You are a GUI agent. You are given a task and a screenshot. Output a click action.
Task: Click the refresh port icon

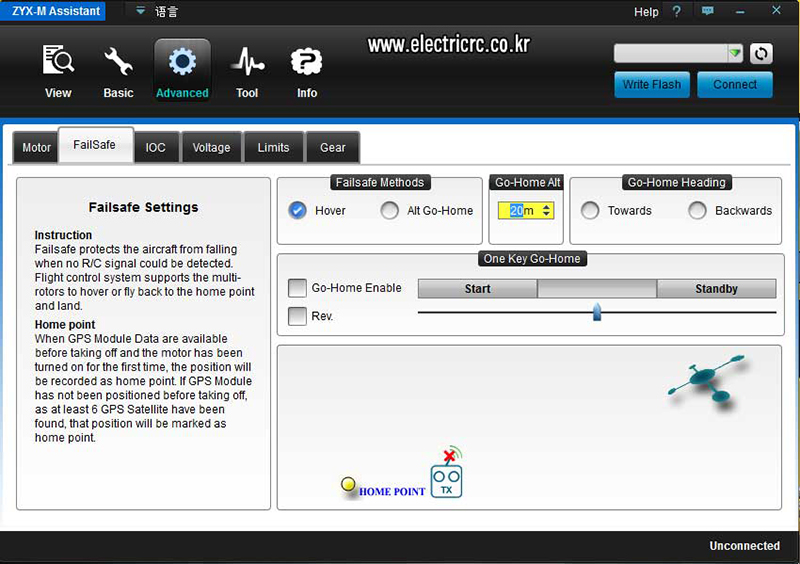pos(761,54)
